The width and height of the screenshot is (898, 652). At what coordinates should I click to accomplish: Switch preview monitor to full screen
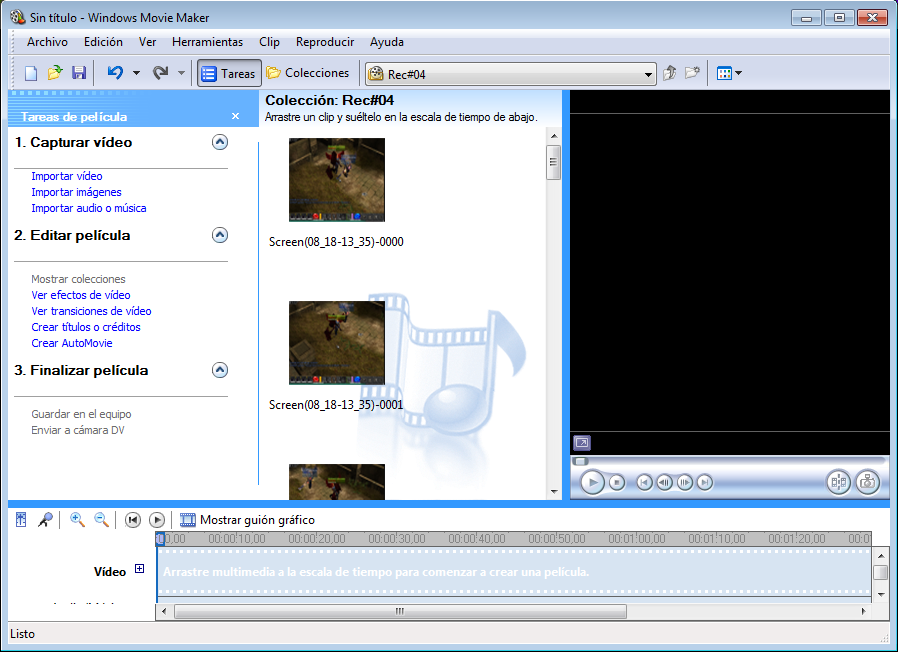(582, 443)
